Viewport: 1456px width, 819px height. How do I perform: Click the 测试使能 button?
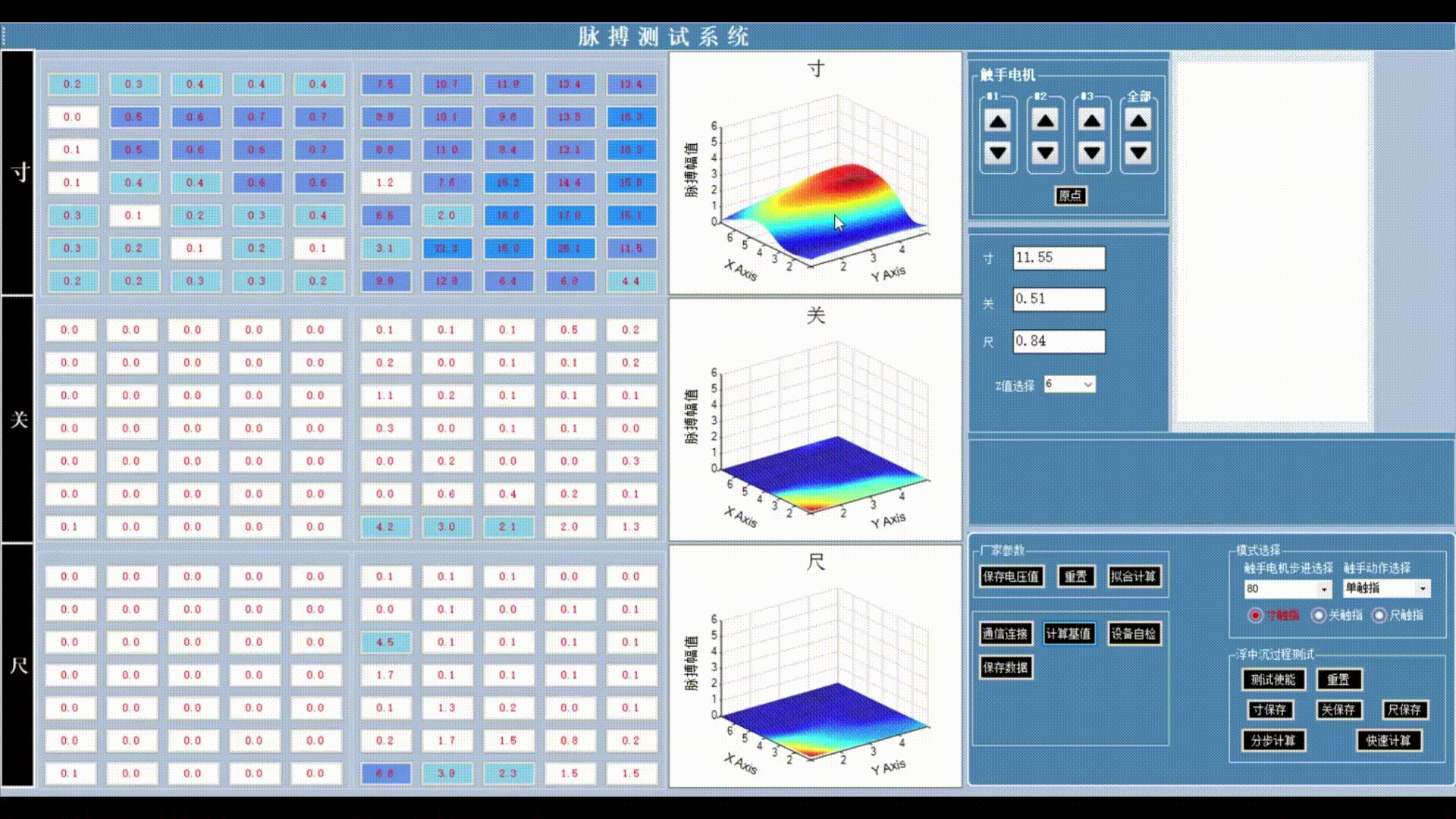[1272, 679]
